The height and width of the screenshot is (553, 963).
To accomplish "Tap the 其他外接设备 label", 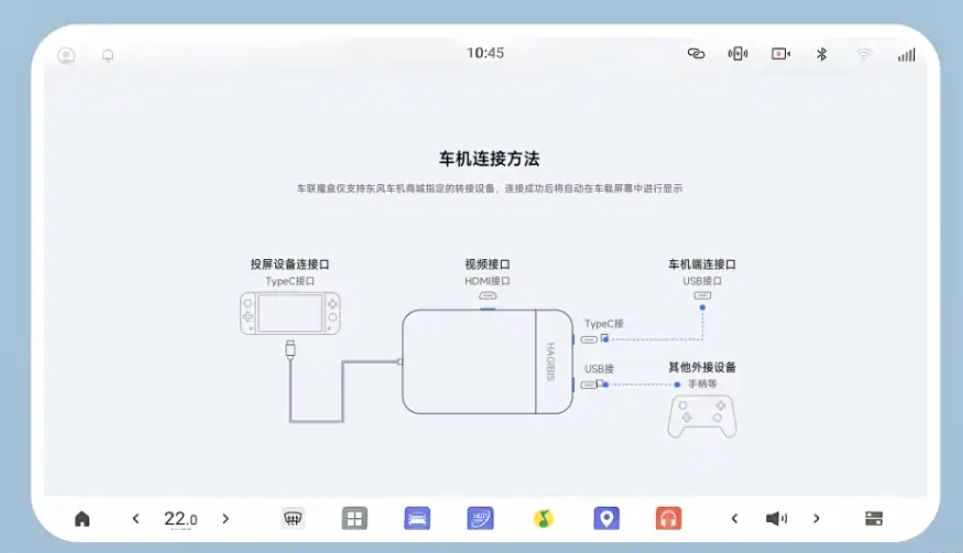I will 702,367.
